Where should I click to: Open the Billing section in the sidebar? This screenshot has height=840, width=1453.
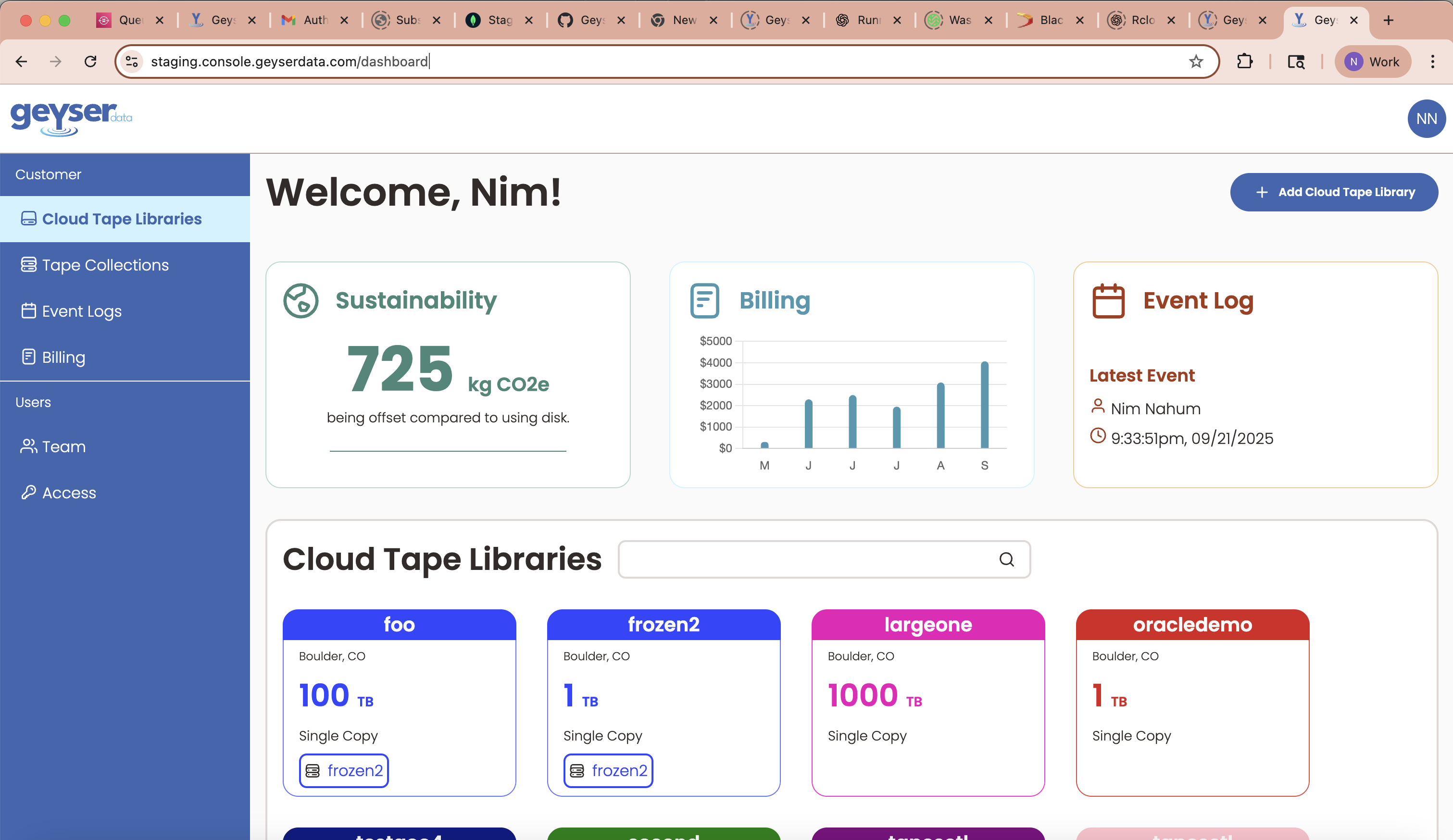[63, 357]
